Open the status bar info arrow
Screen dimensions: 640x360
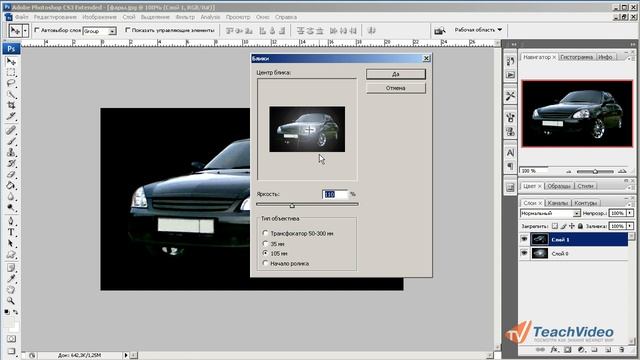pyautogui.click(x=126, y=355)
